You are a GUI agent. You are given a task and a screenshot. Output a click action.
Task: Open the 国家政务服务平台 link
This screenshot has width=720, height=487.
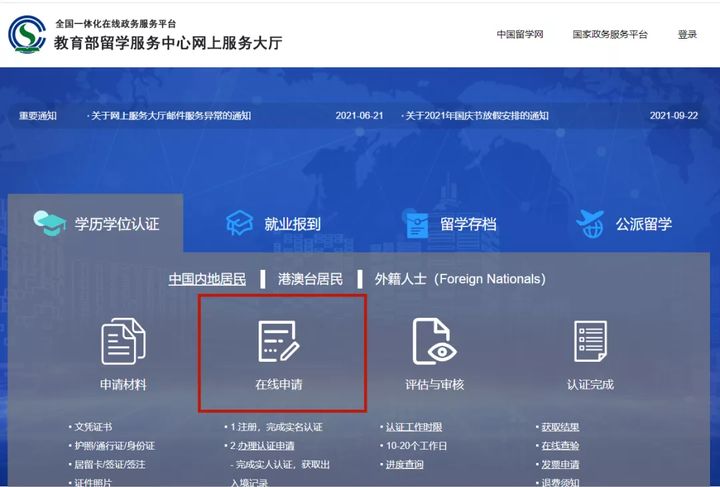pos(610,34)
